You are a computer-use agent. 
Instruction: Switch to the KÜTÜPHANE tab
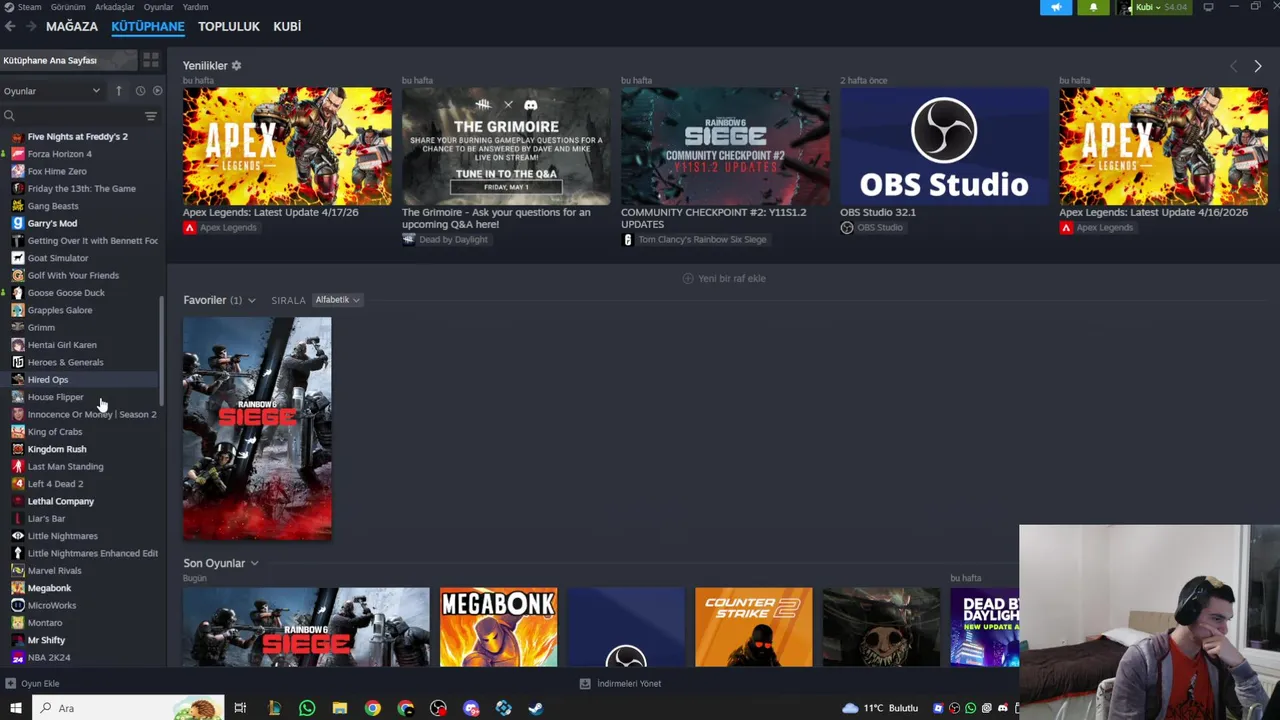coord(148,27)
